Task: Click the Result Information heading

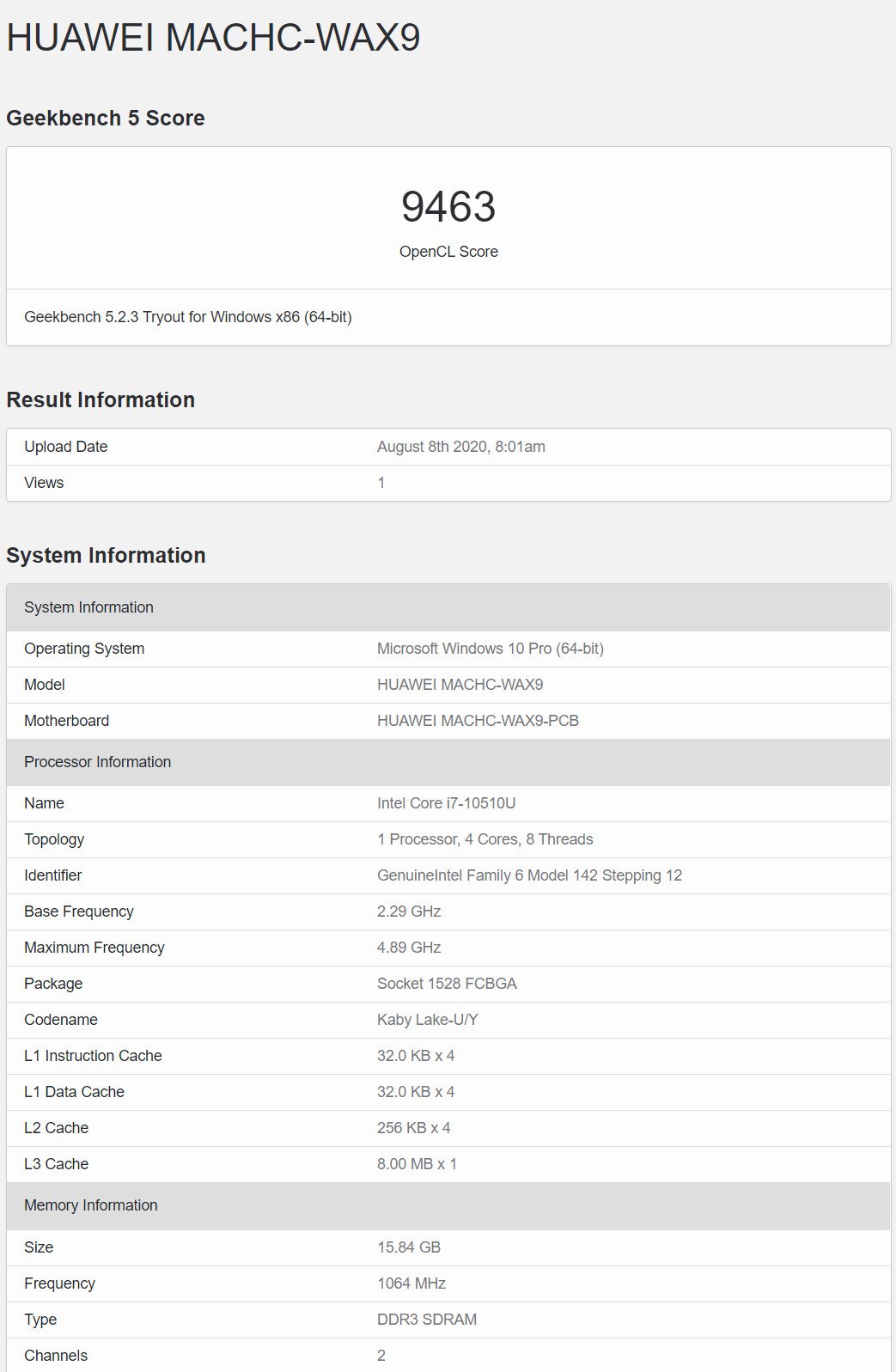Action: pos(101,399)
